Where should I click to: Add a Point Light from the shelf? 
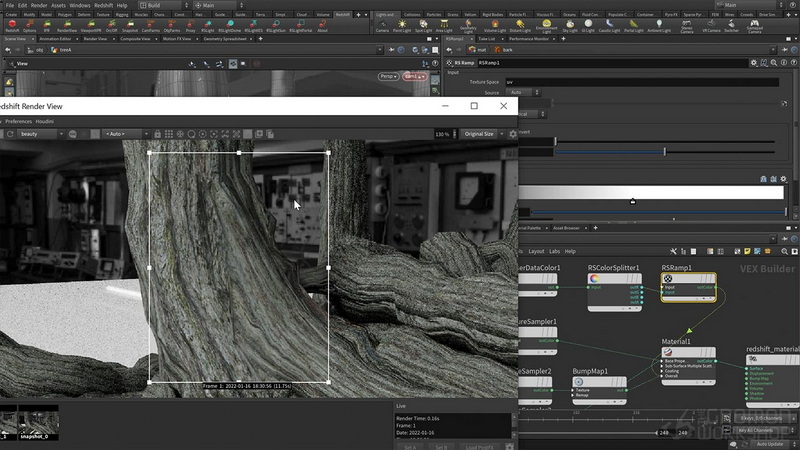tap(402, 26)
